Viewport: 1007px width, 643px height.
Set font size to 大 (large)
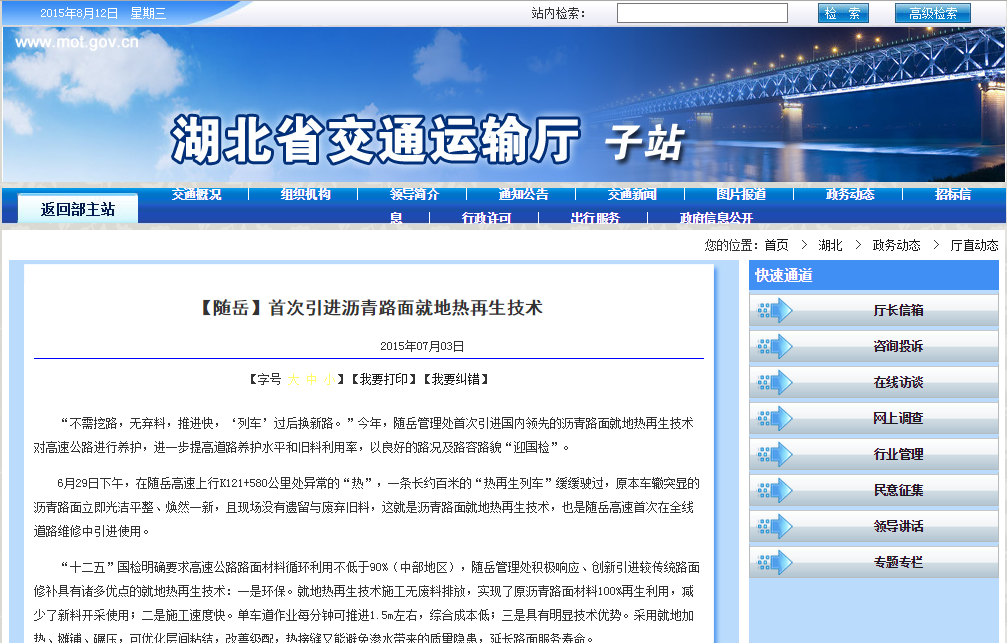coord(293,379)
